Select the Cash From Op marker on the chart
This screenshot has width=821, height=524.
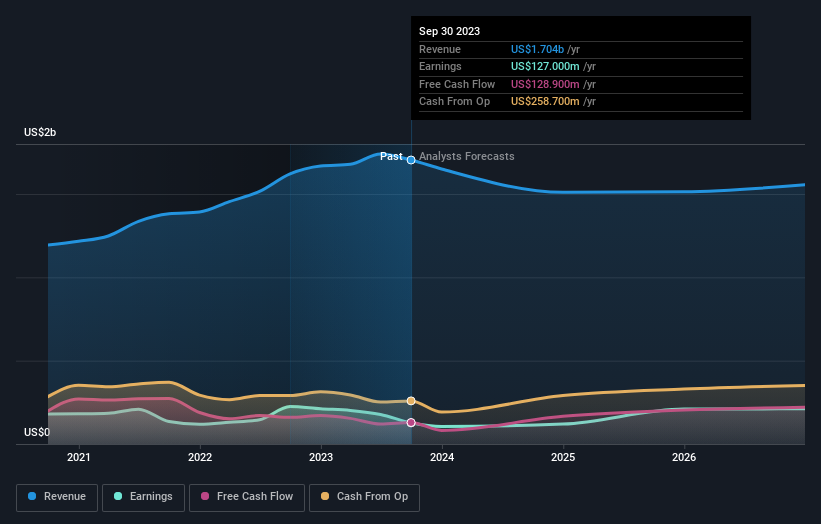(x=411, y=401)
